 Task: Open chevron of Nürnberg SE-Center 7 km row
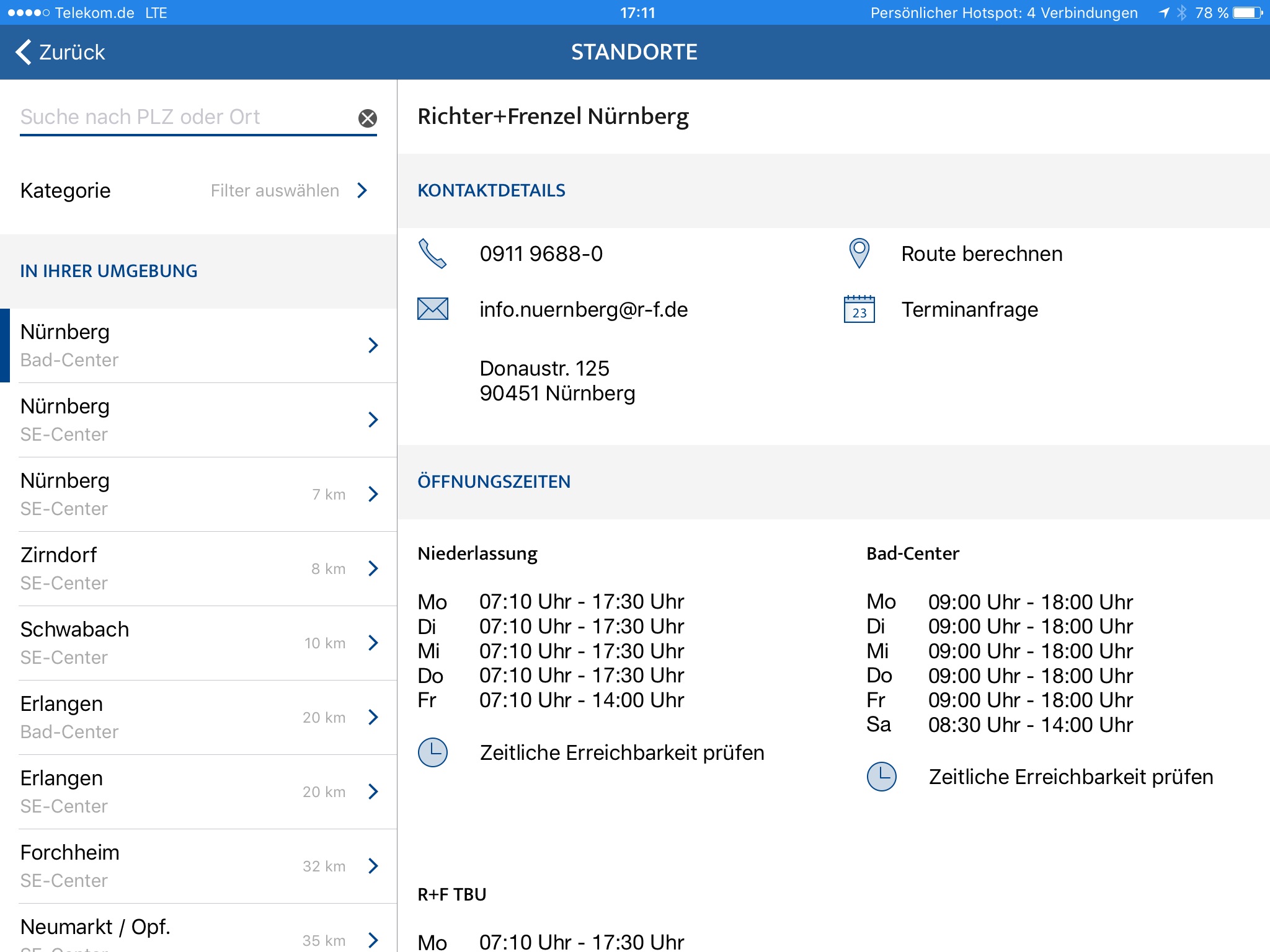click(373, 494)
